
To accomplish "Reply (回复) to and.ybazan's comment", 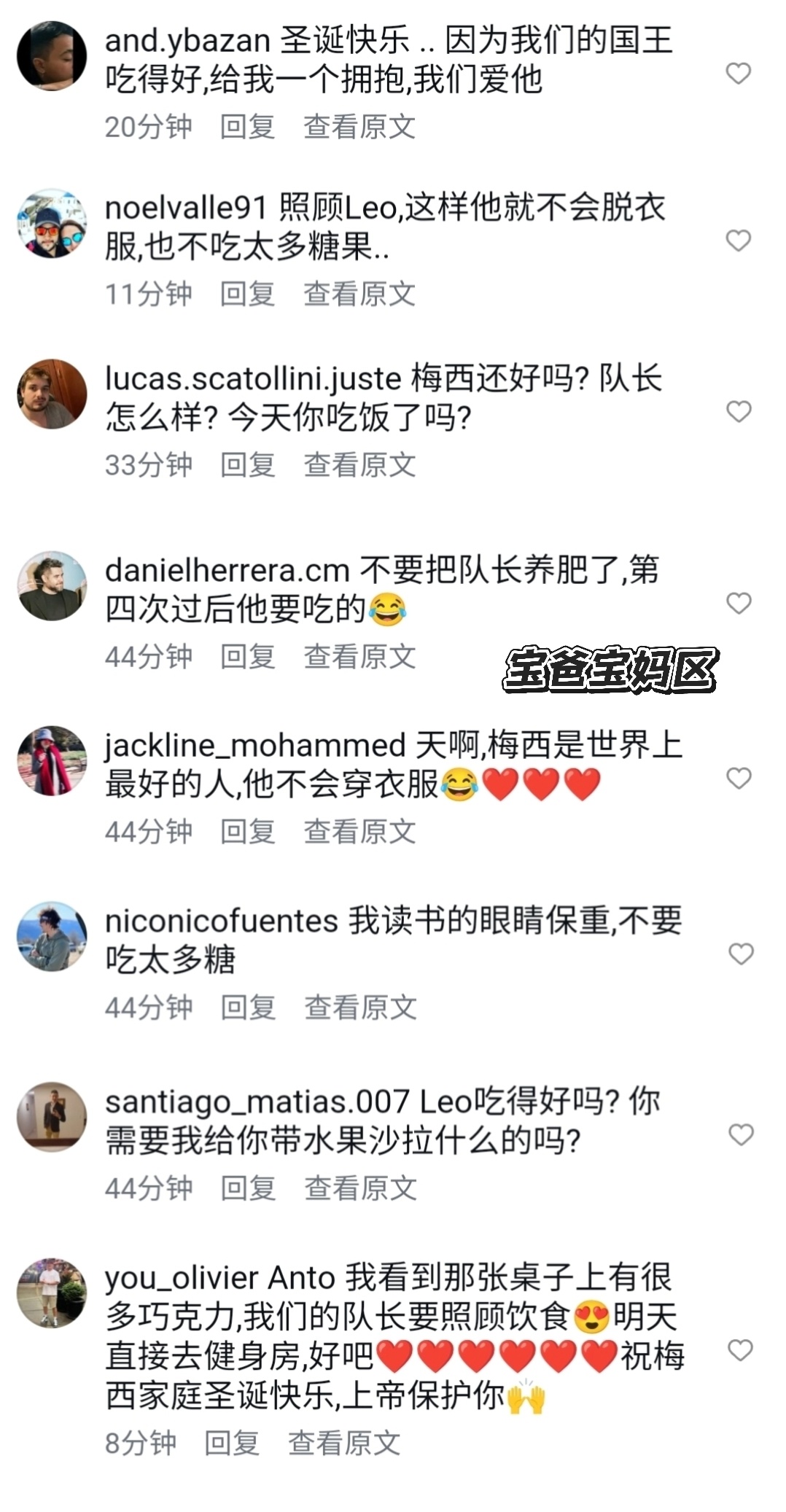I will pos(248,127).
